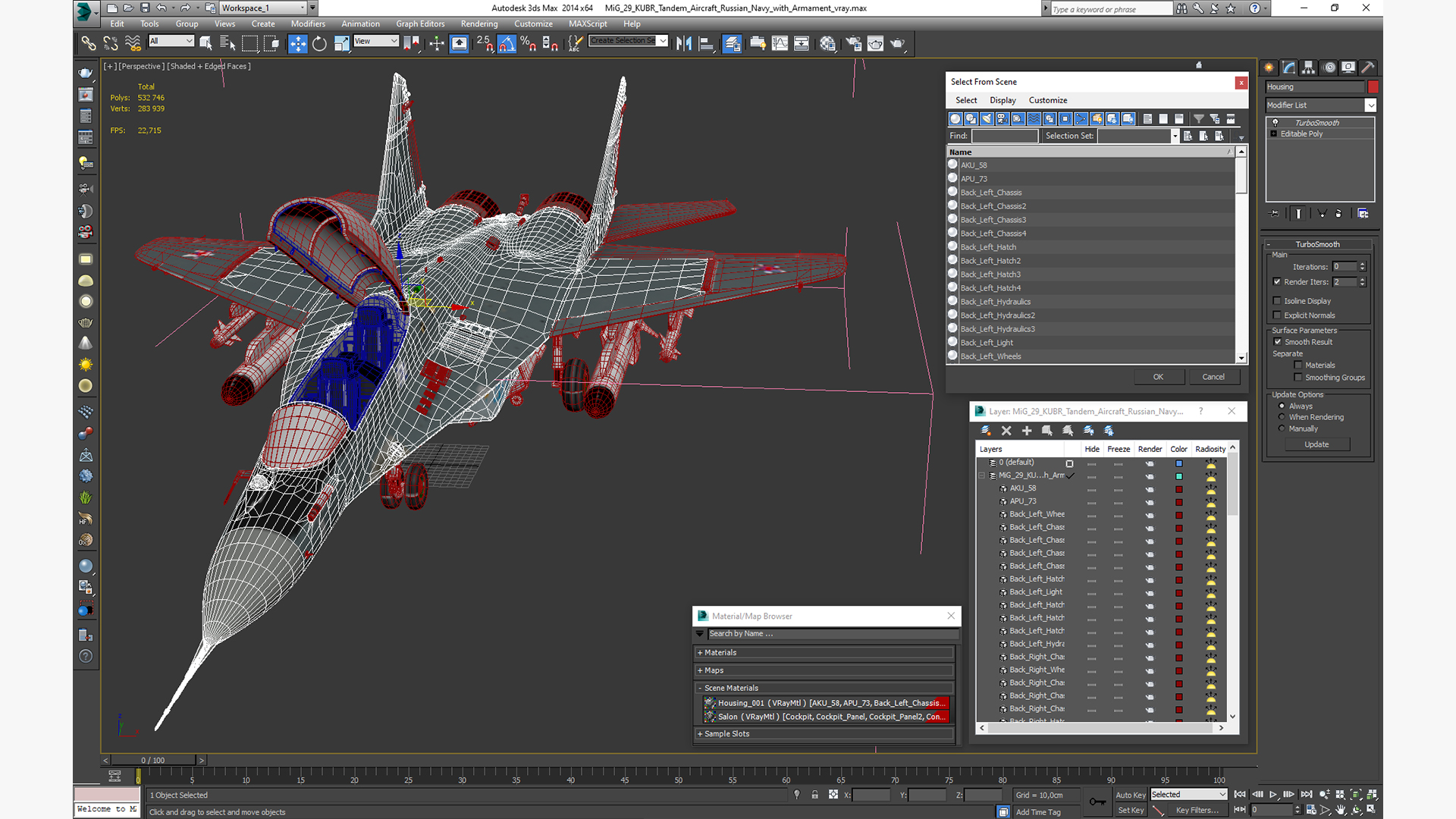Open the Modifiers menu

(308, 24)
